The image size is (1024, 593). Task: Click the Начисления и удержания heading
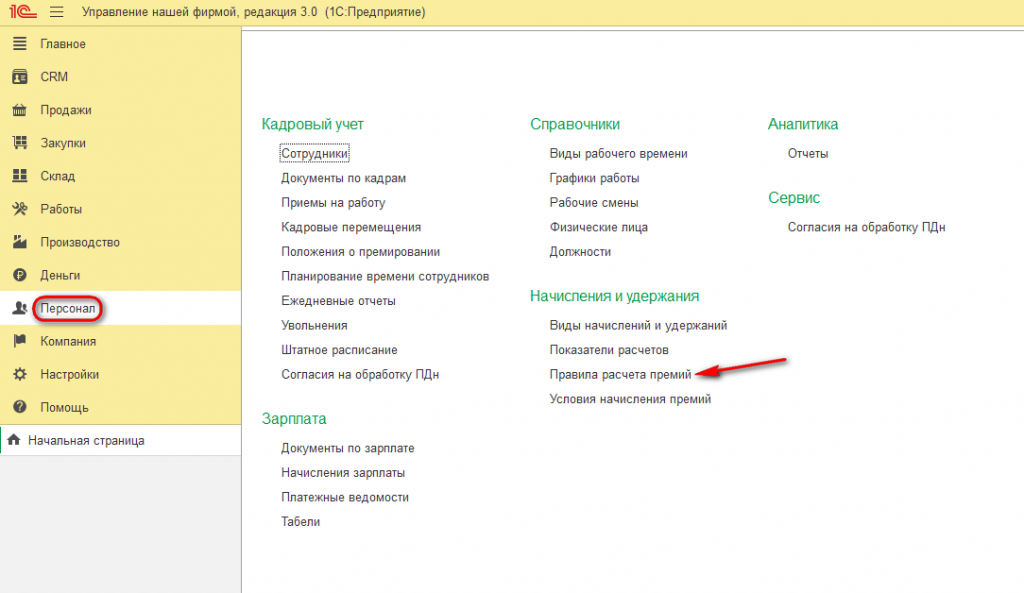click(614, 296)
